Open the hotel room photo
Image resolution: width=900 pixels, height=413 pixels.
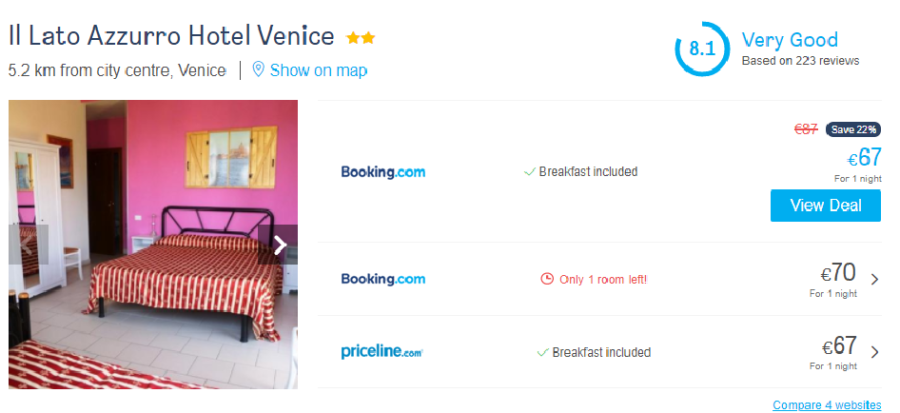click(x=153, y=244)
